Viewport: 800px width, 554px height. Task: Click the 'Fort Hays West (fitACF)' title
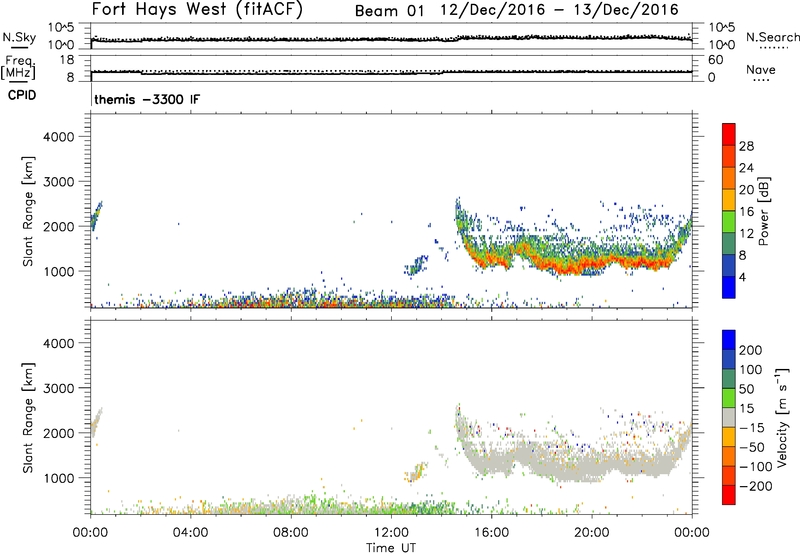point(197,10)
